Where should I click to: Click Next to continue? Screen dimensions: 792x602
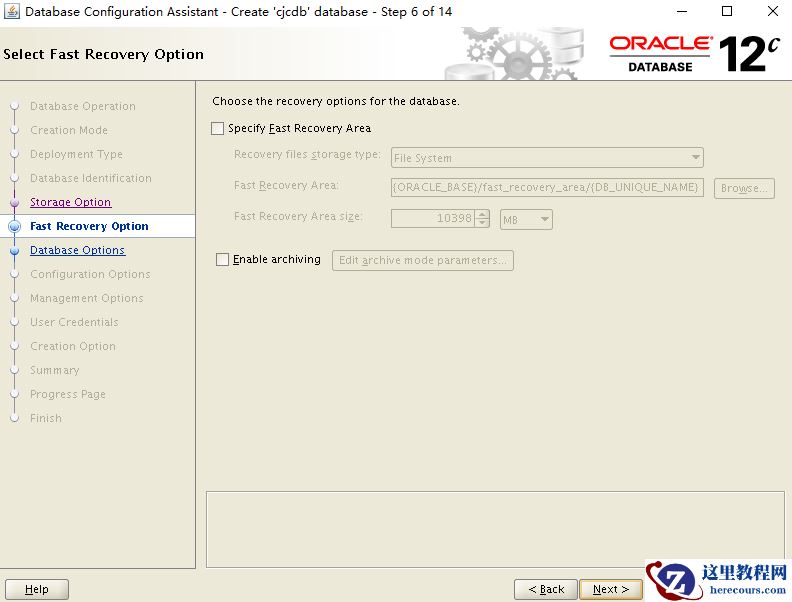611,589
